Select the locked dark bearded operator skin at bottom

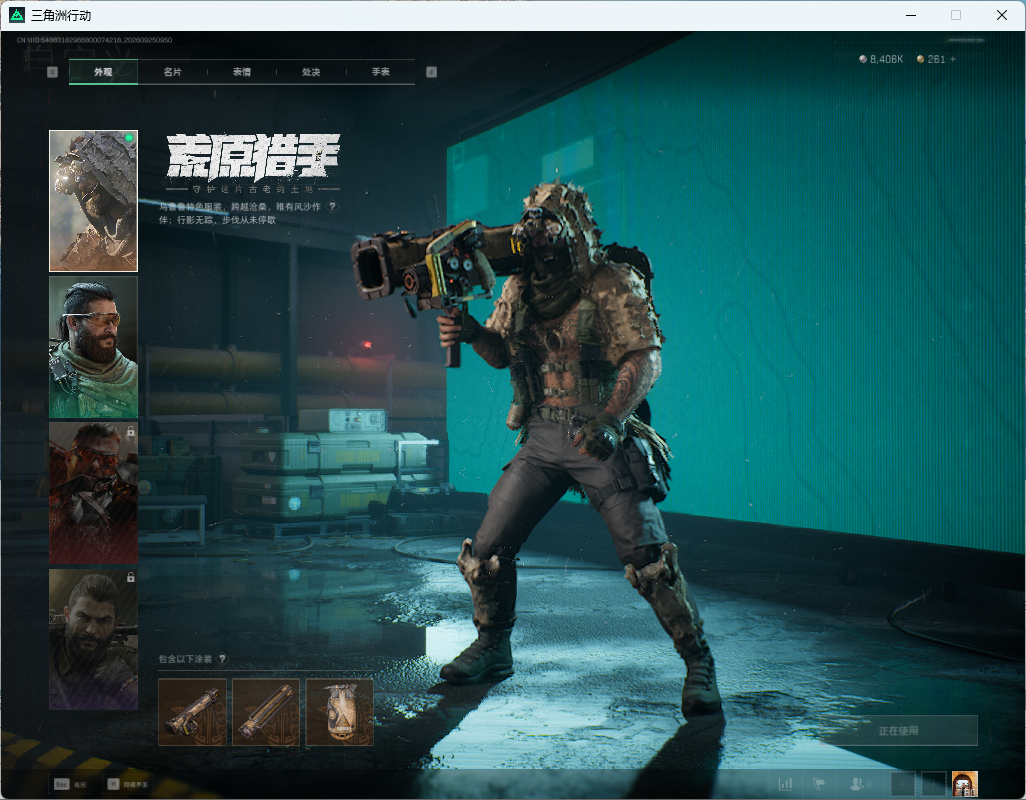[x=94, y=639]
